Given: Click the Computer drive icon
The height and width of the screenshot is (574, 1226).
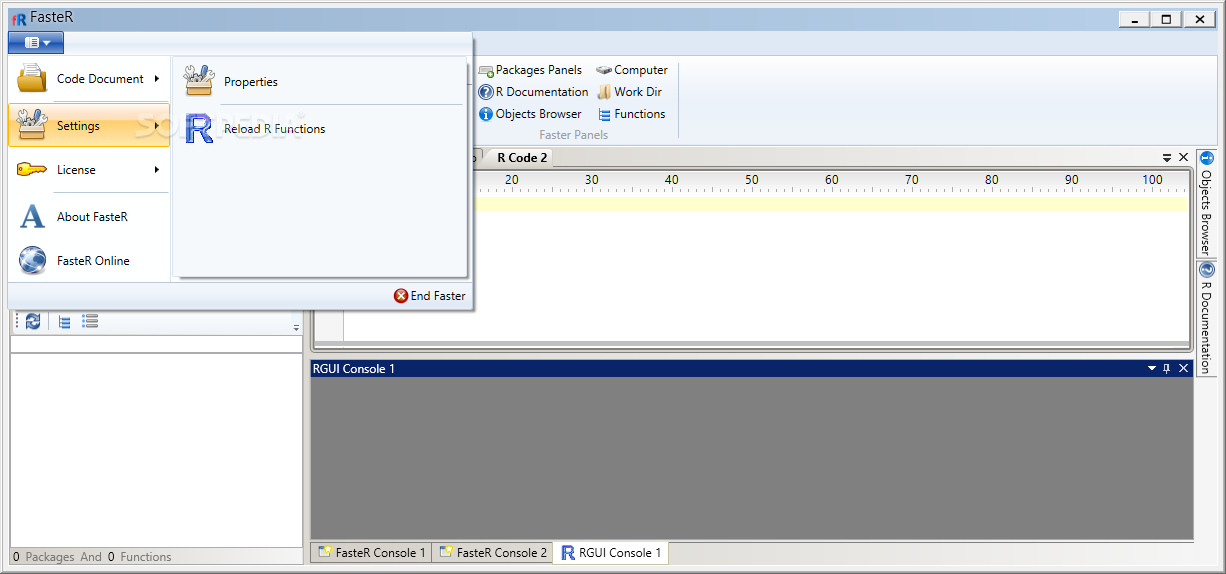Looking at the screenshot, I should (x=604, y=71).
